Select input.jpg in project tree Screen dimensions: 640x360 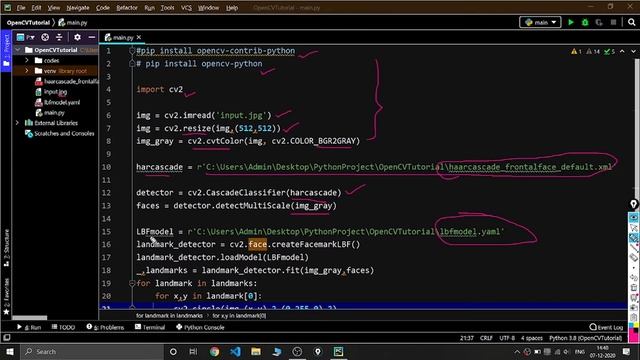(x=51, y=92)
